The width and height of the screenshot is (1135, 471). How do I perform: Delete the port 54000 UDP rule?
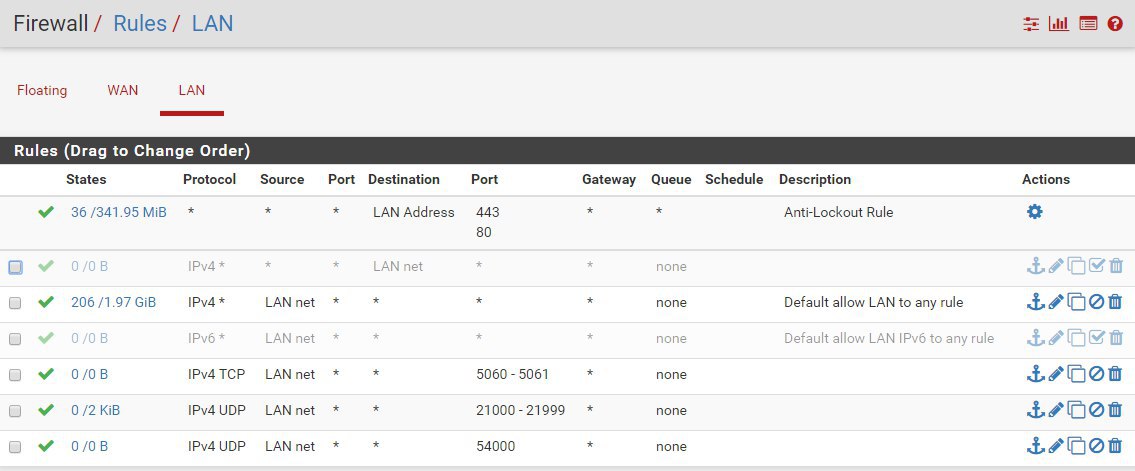point(1115,446)
